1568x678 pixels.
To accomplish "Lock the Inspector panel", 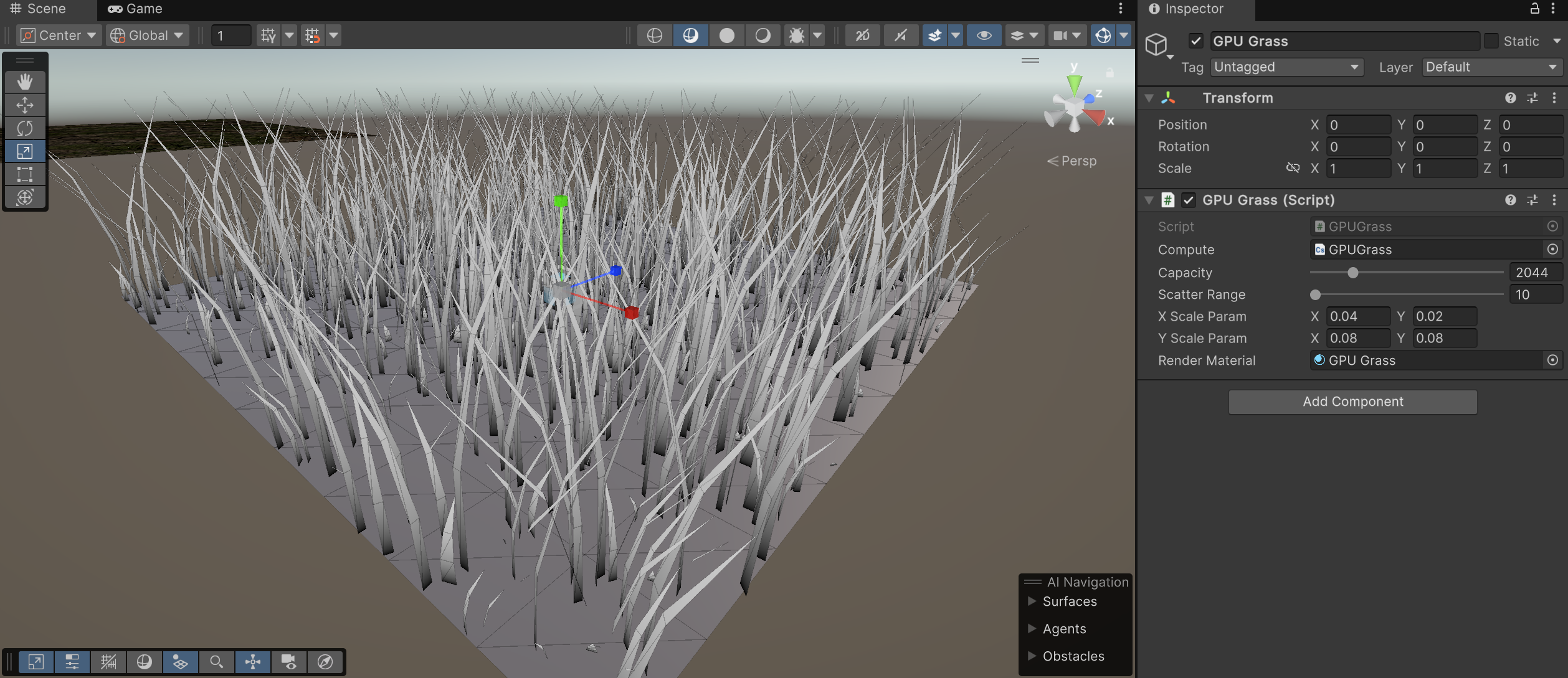I will (1534, 9).
